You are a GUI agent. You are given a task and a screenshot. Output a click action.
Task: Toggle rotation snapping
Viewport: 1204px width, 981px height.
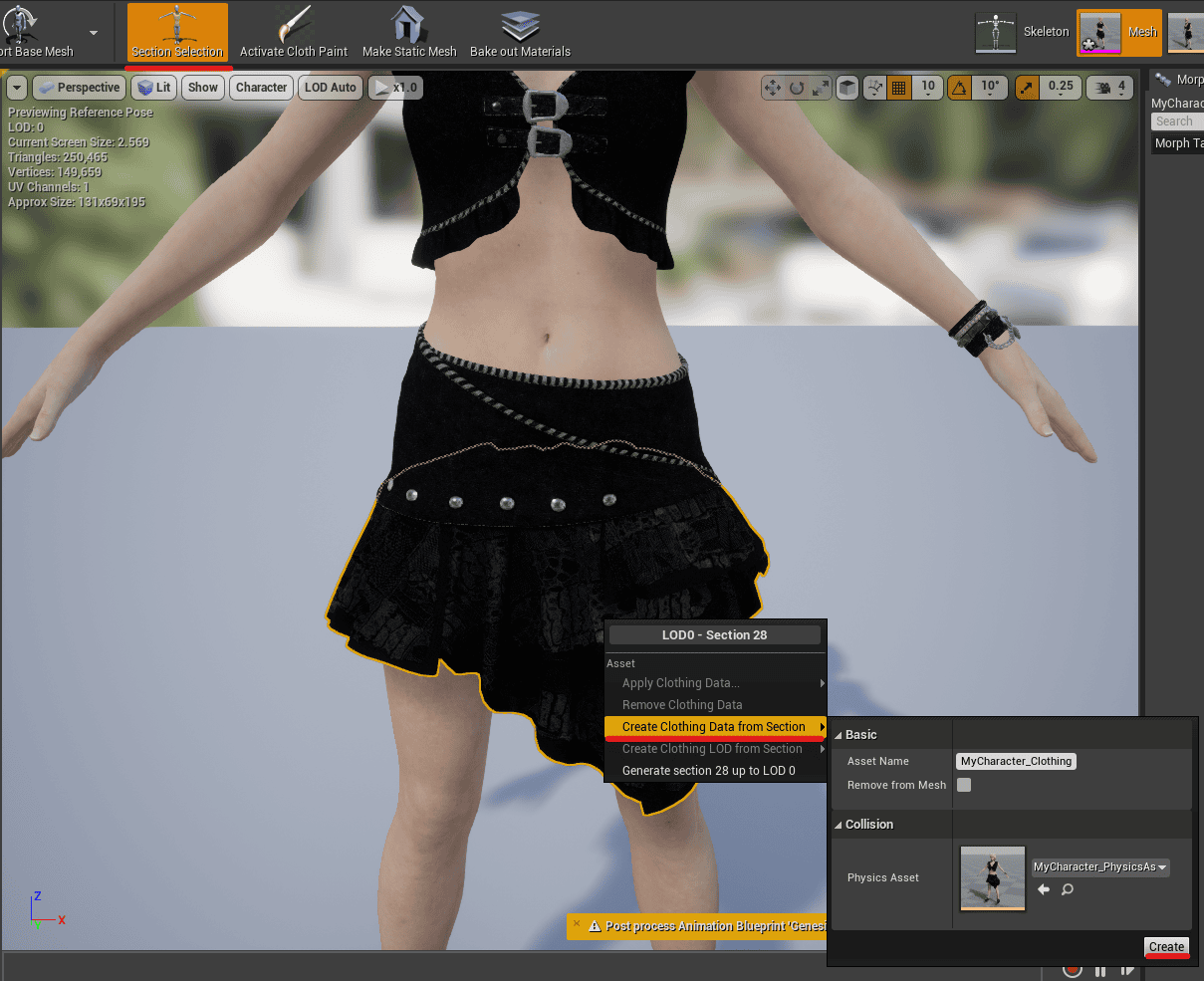(x=959, y=88)
